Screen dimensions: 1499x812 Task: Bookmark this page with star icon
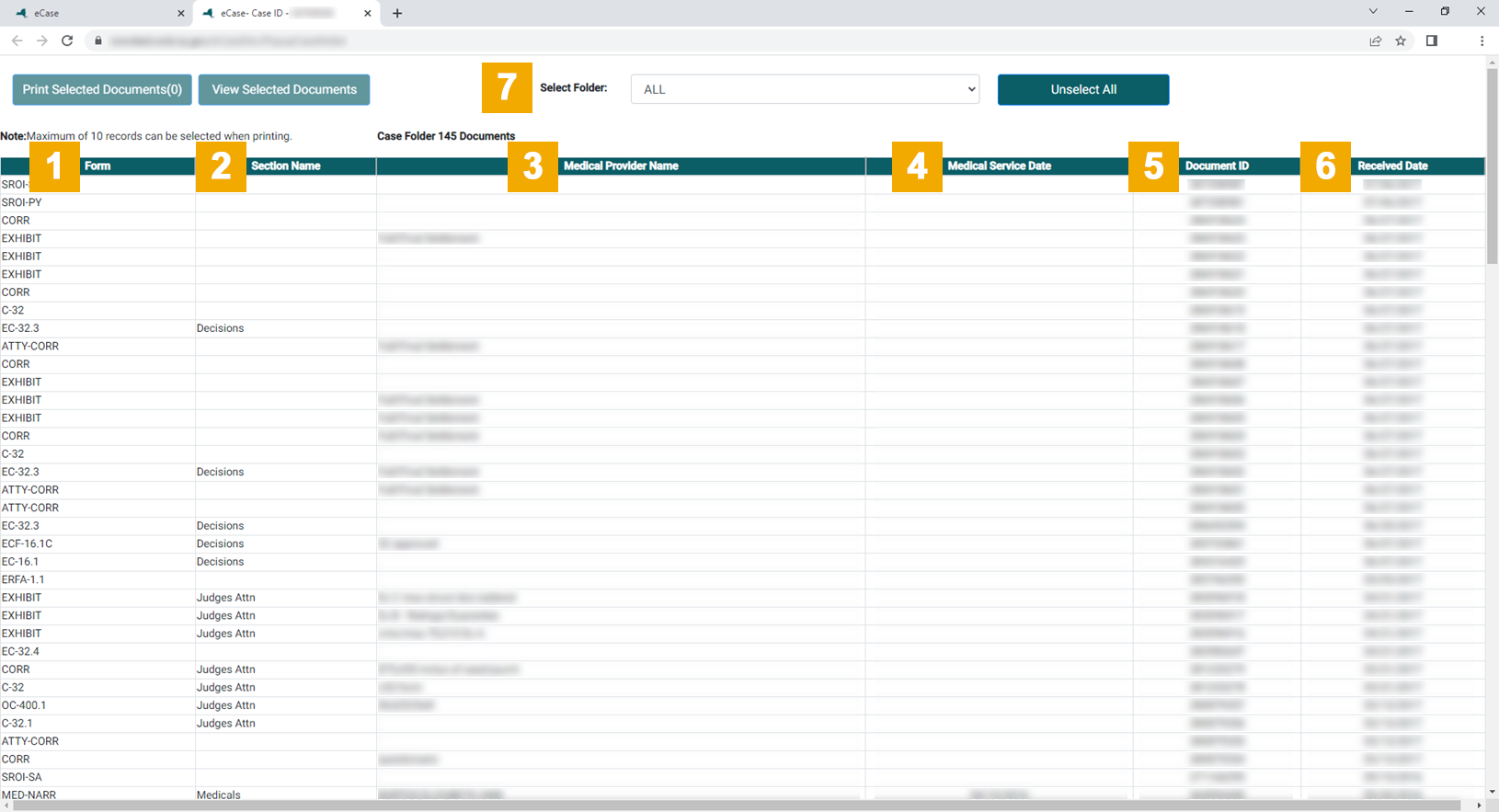tap(1401, 40)
